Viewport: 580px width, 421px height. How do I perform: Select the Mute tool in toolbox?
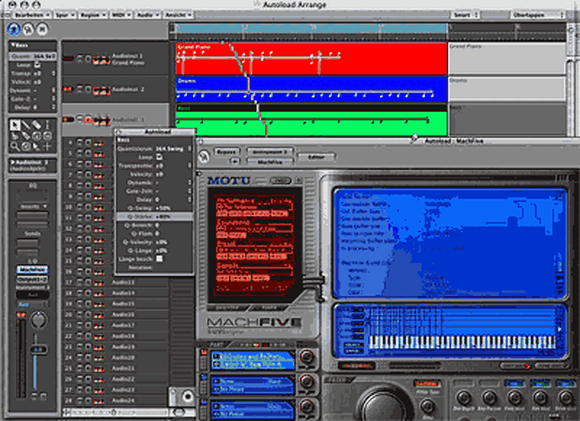tap(47, 136)
